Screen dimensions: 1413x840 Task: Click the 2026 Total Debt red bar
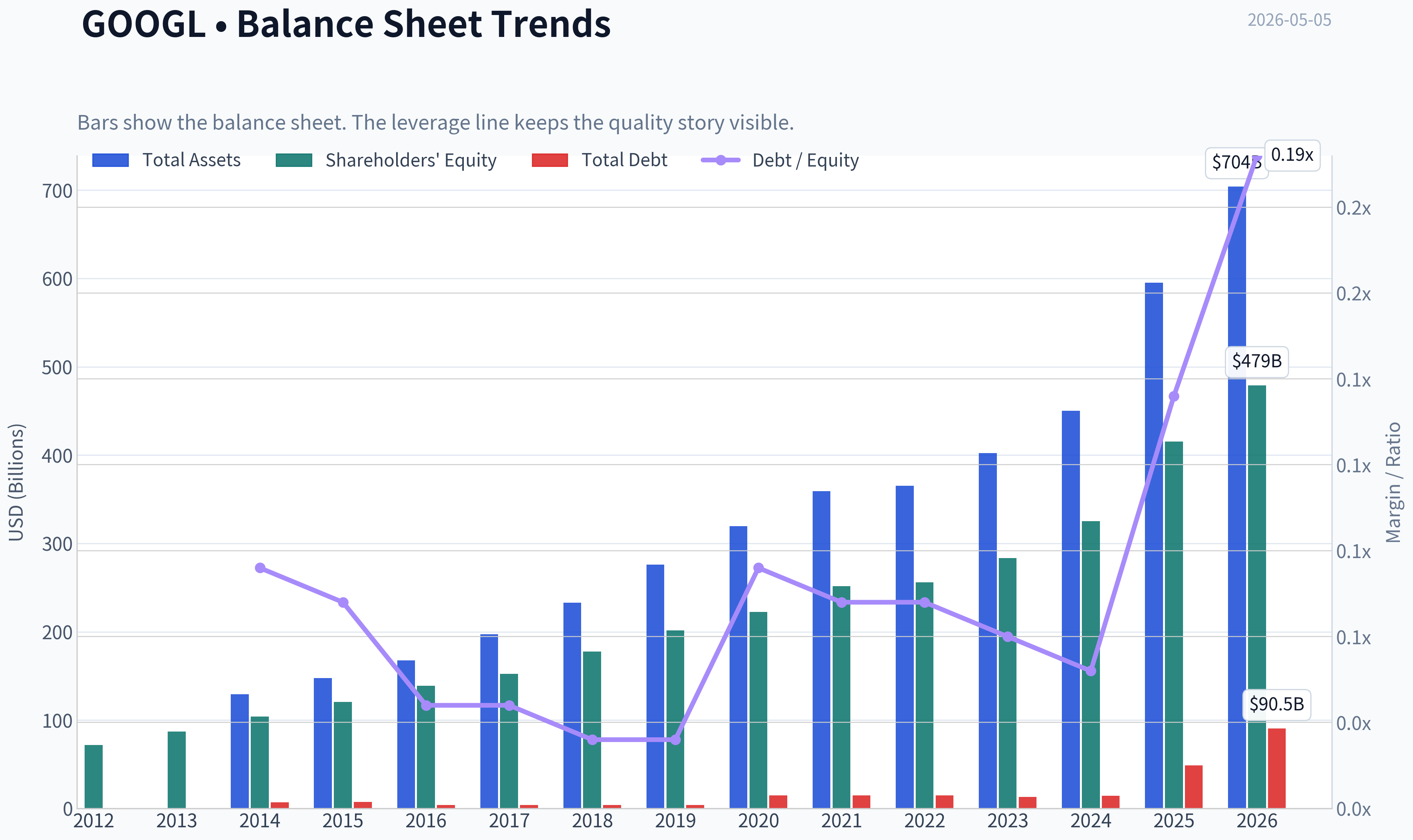tap(1276, 768)
